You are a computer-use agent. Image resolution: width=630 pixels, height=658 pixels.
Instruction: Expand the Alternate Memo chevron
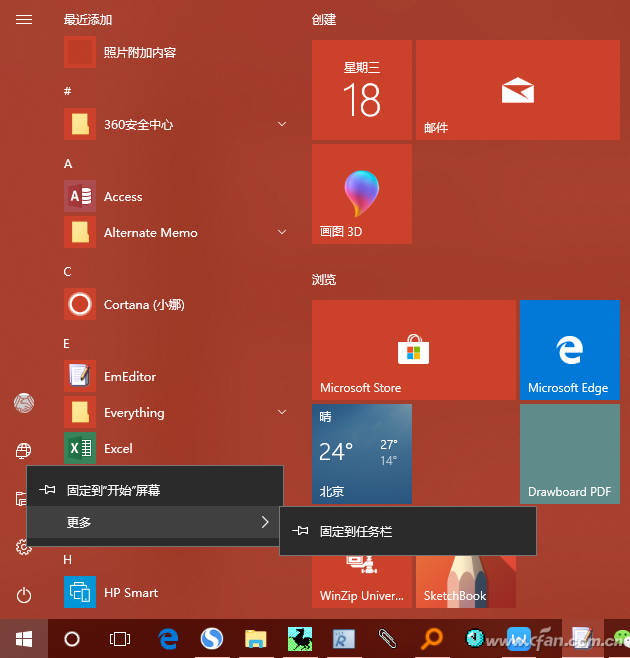tap(282, 232)
